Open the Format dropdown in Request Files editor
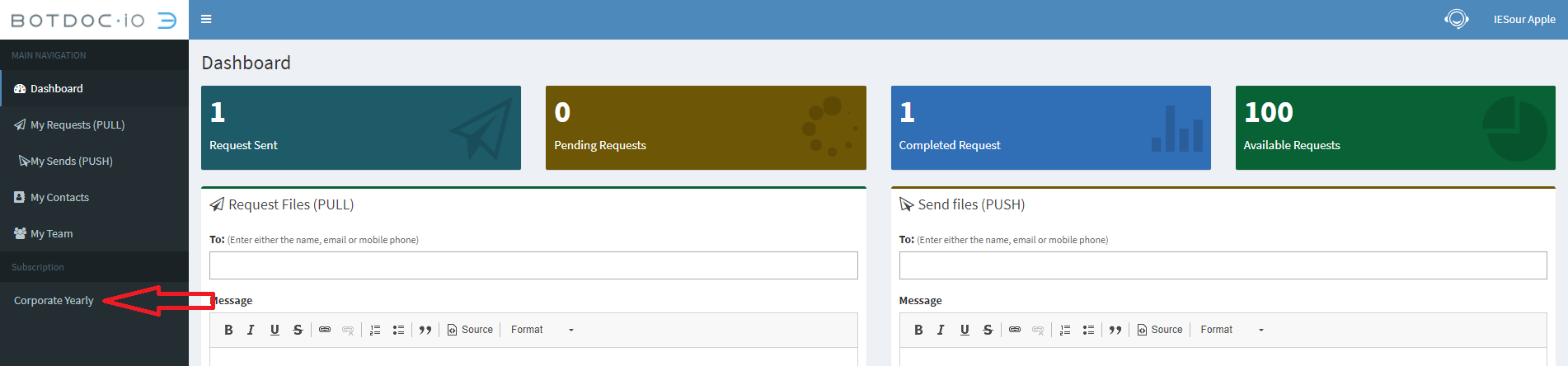Viewport: 1568px width, 366px height. pos(542,330)
